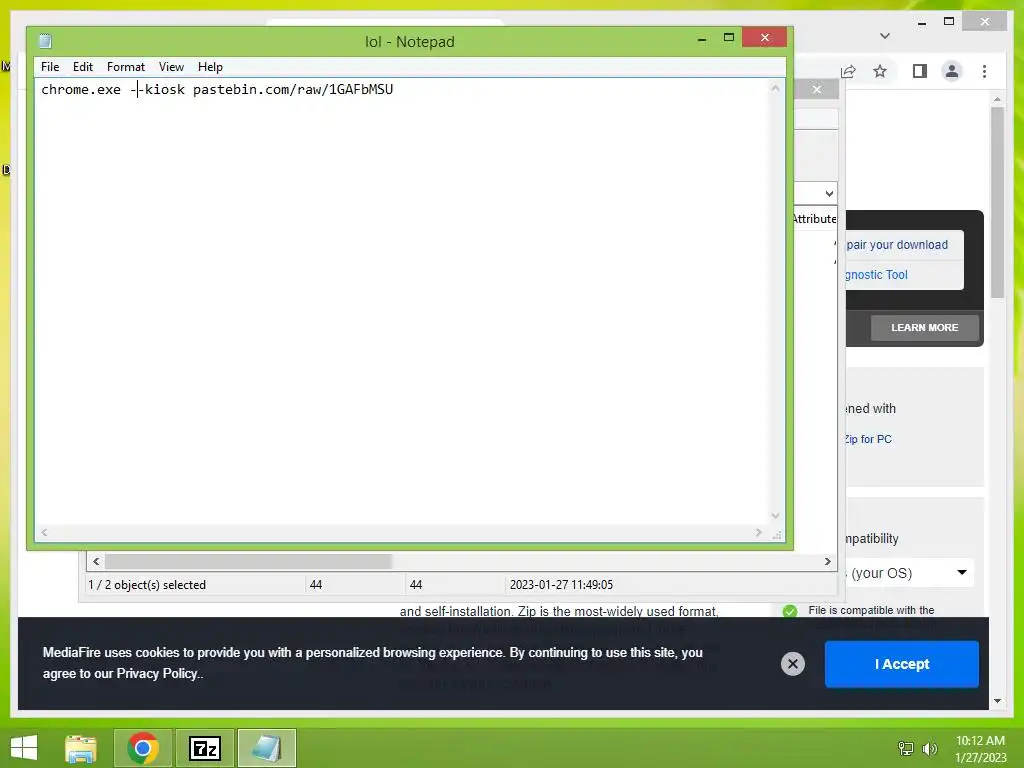The height and width of the screenshot is (768, 1024).
Task: Click the Notepad resize grip corner
Action: tap(776, 534)
